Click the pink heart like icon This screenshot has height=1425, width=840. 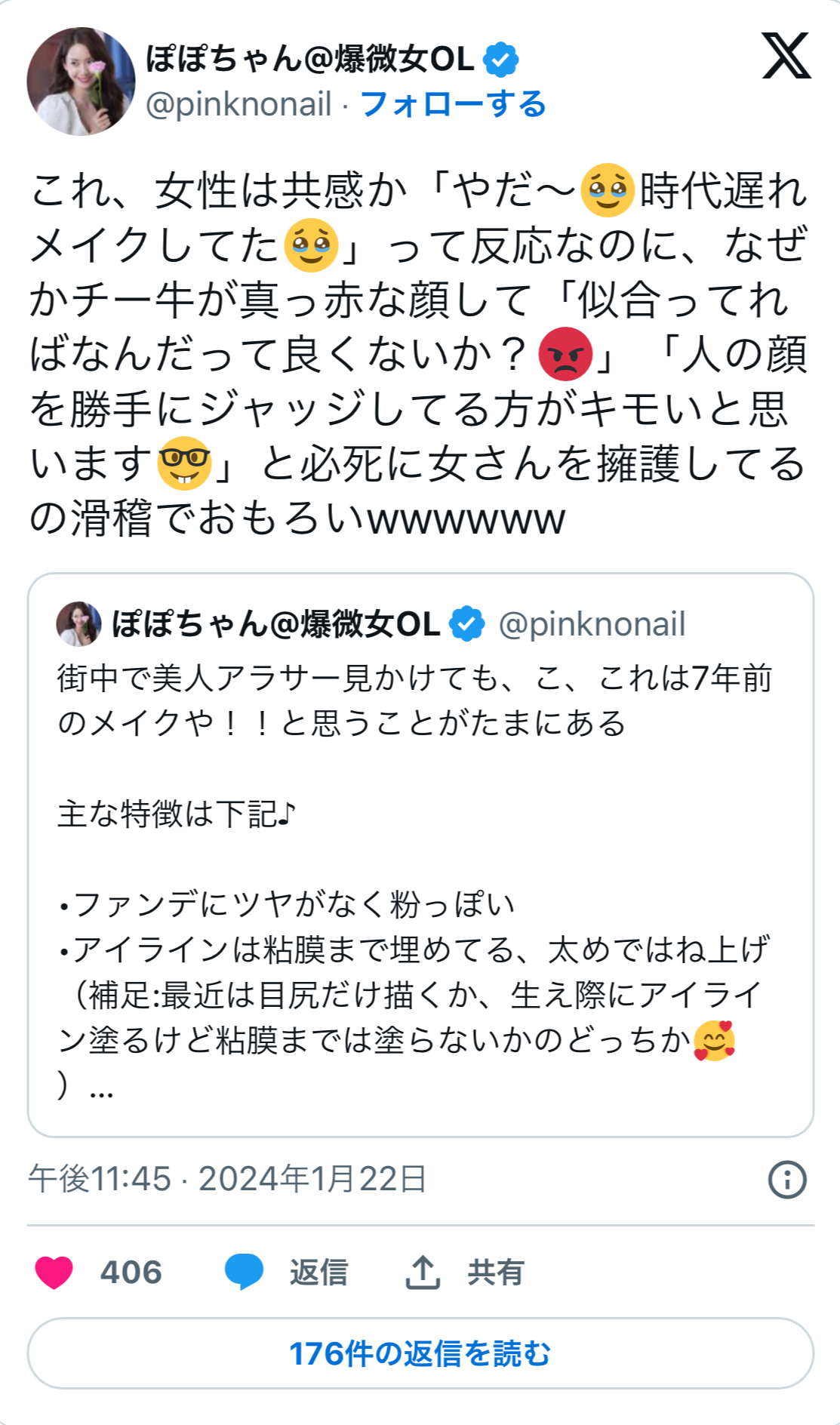point(54,1273)
